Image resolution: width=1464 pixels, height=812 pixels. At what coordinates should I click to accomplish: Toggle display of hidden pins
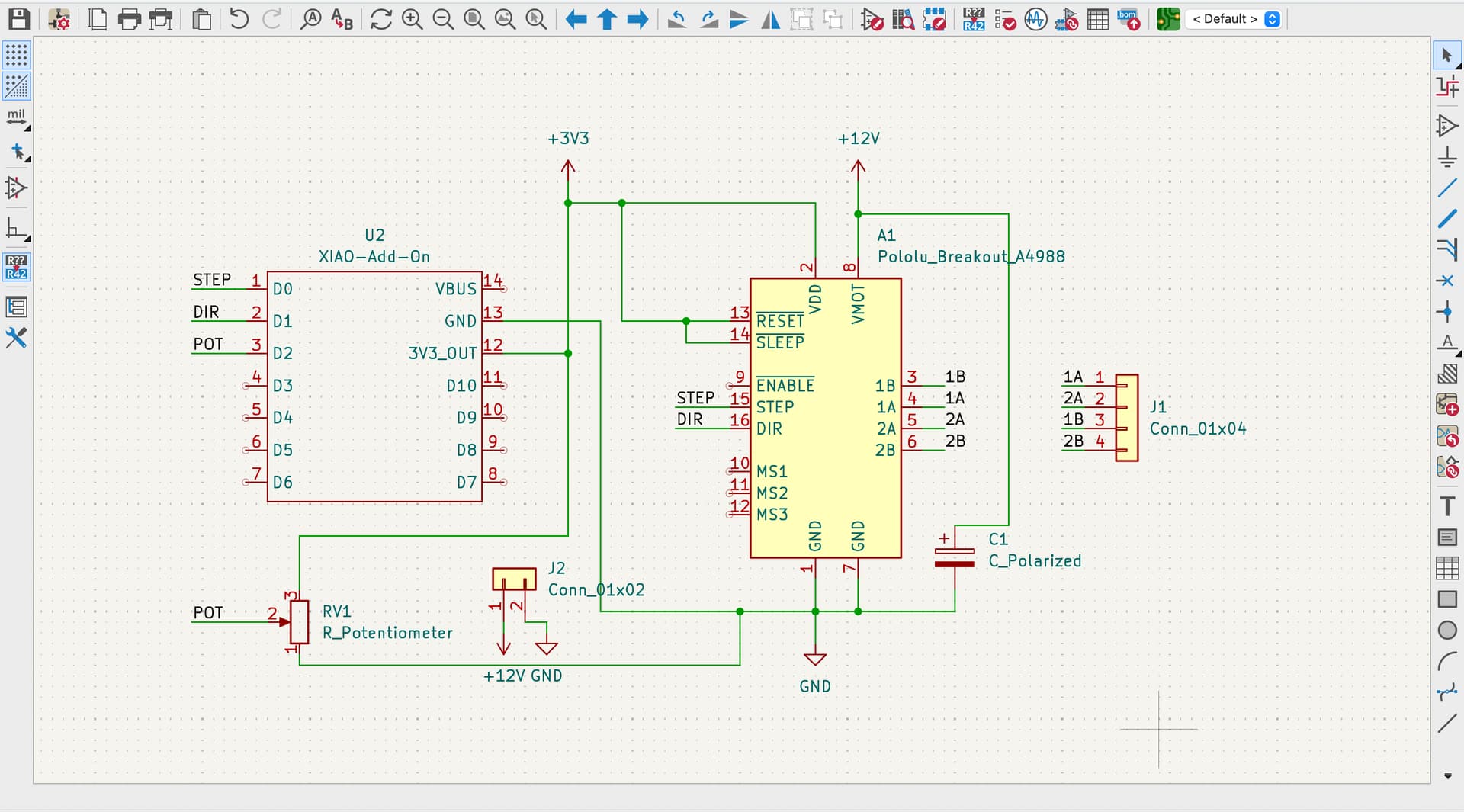[17, 188]
